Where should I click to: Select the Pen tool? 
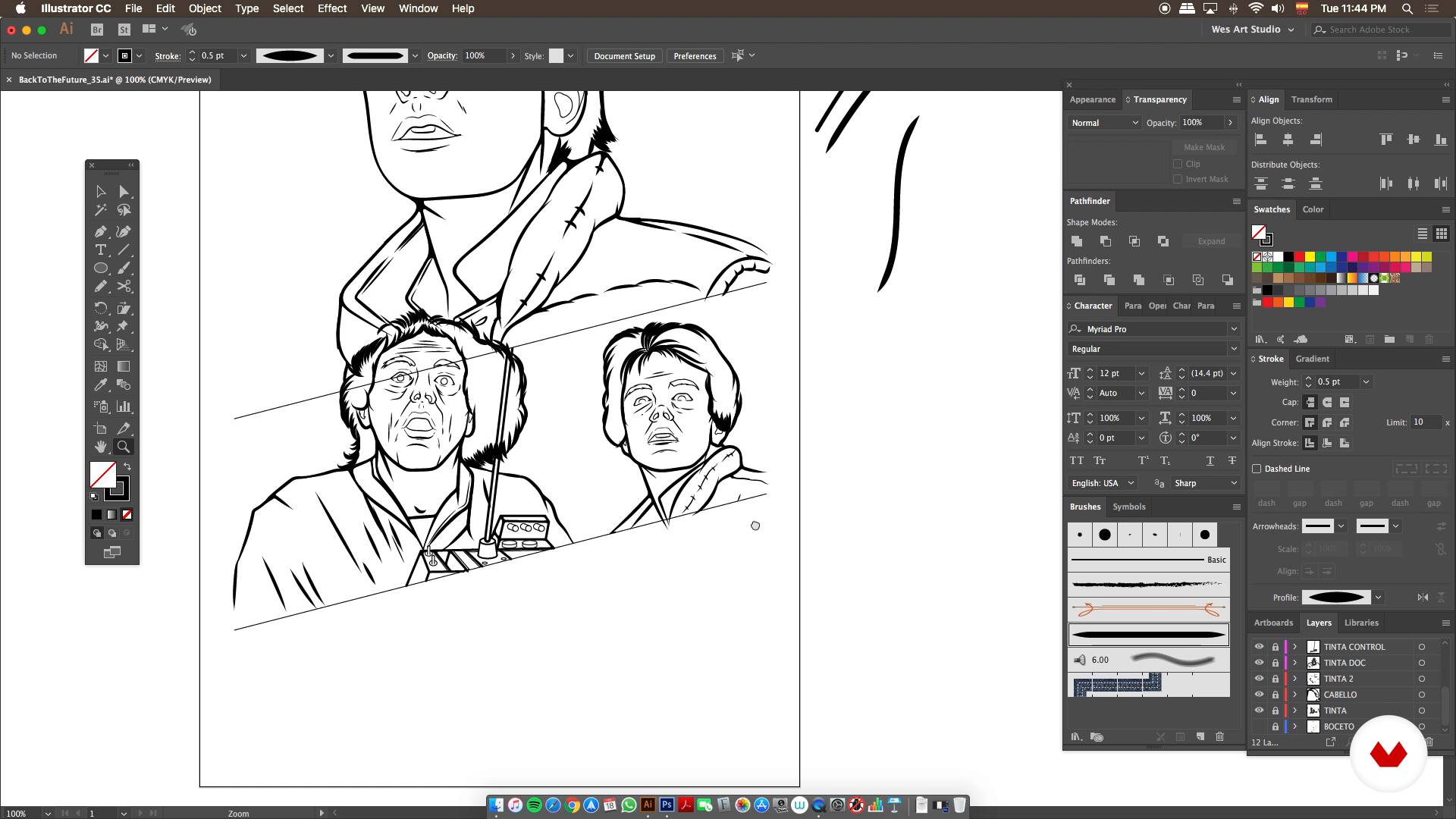coord(101,231)
